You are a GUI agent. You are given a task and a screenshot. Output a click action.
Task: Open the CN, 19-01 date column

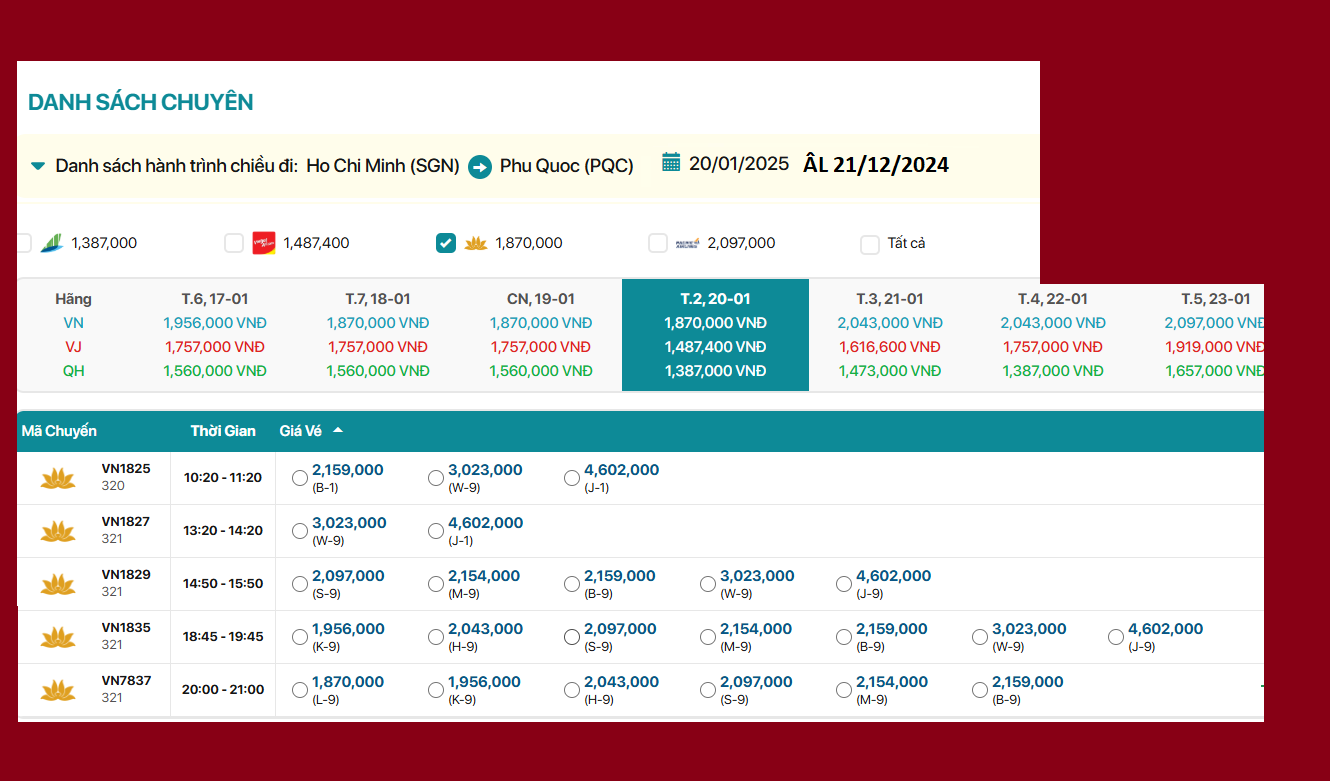[540, 299]
